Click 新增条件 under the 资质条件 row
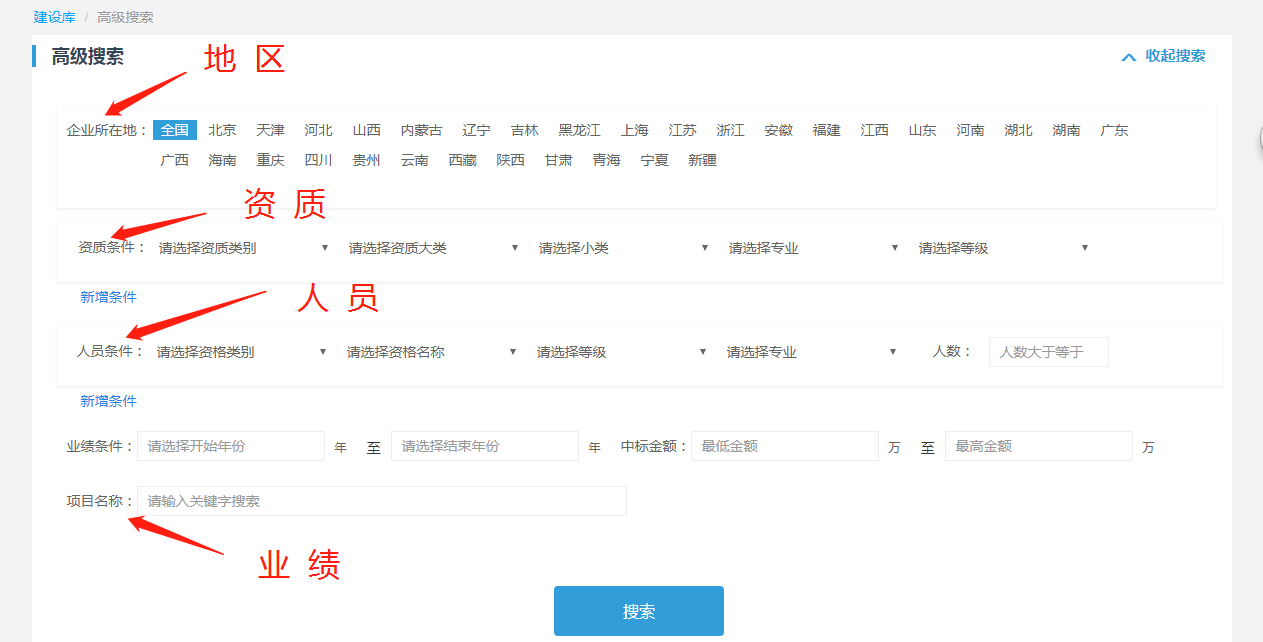The height and width of the screenshot is (642, 1263). pyautogui.click(x=108, y=297)
